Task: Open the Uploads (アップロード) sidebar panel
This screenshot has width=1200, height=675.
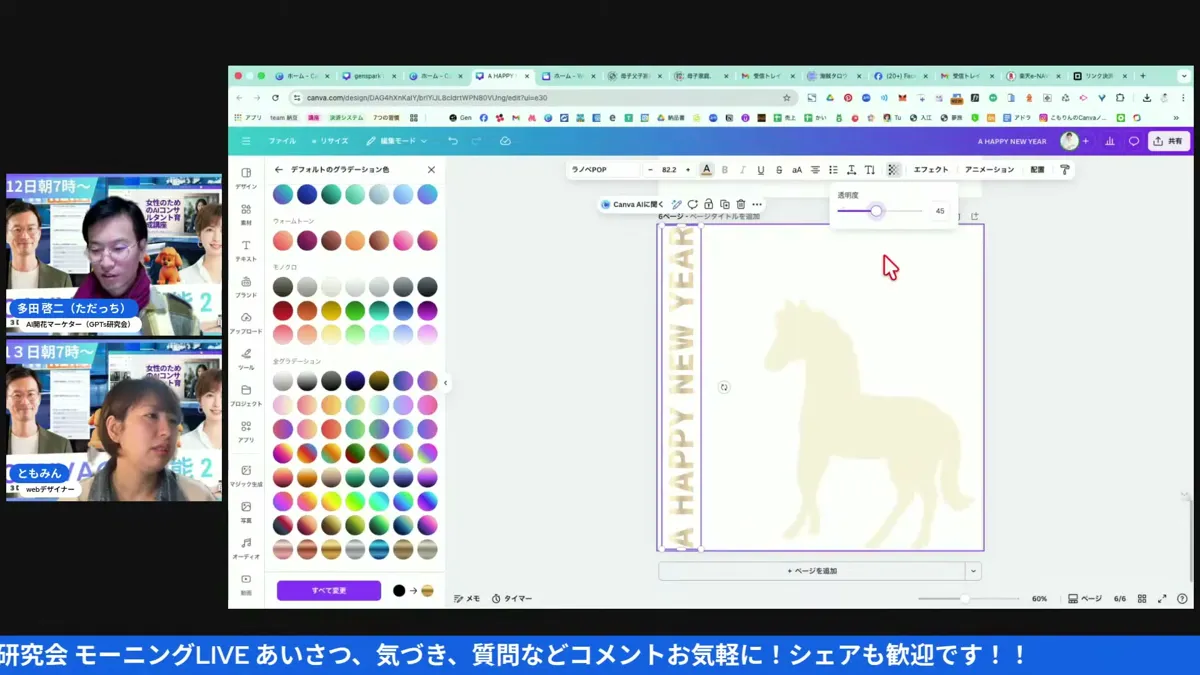Action: pyautogui.click(x=246, y=322)
